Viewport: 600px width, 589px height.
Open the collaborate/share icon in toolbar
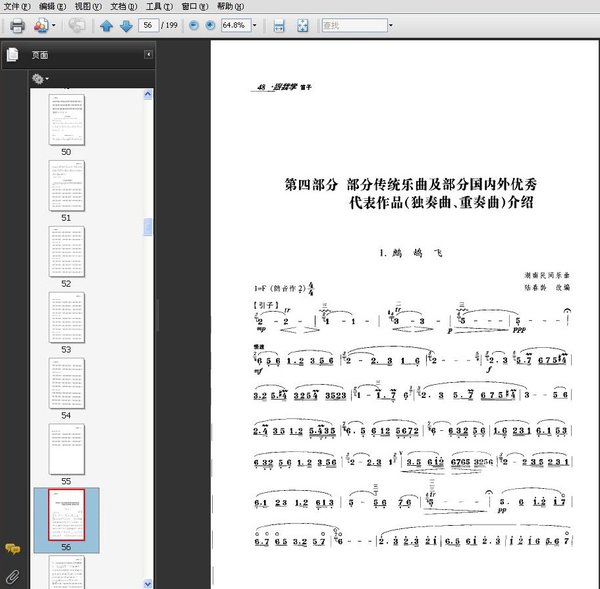(x=41, y=26)
